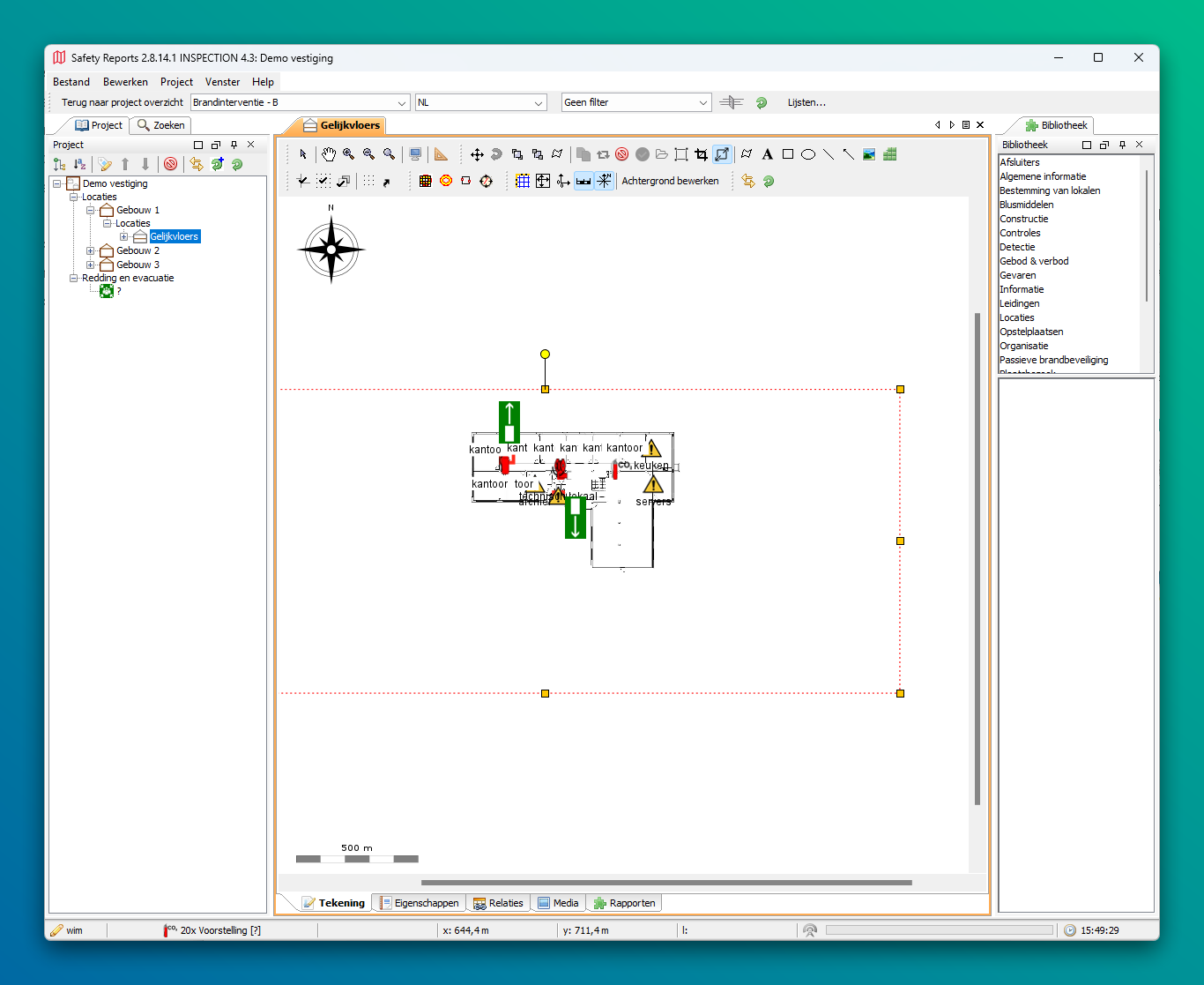The height and width of the screenshot is (985, 1204).
Task: Click the zoom in magnifier tool
Action: point(349,154)
